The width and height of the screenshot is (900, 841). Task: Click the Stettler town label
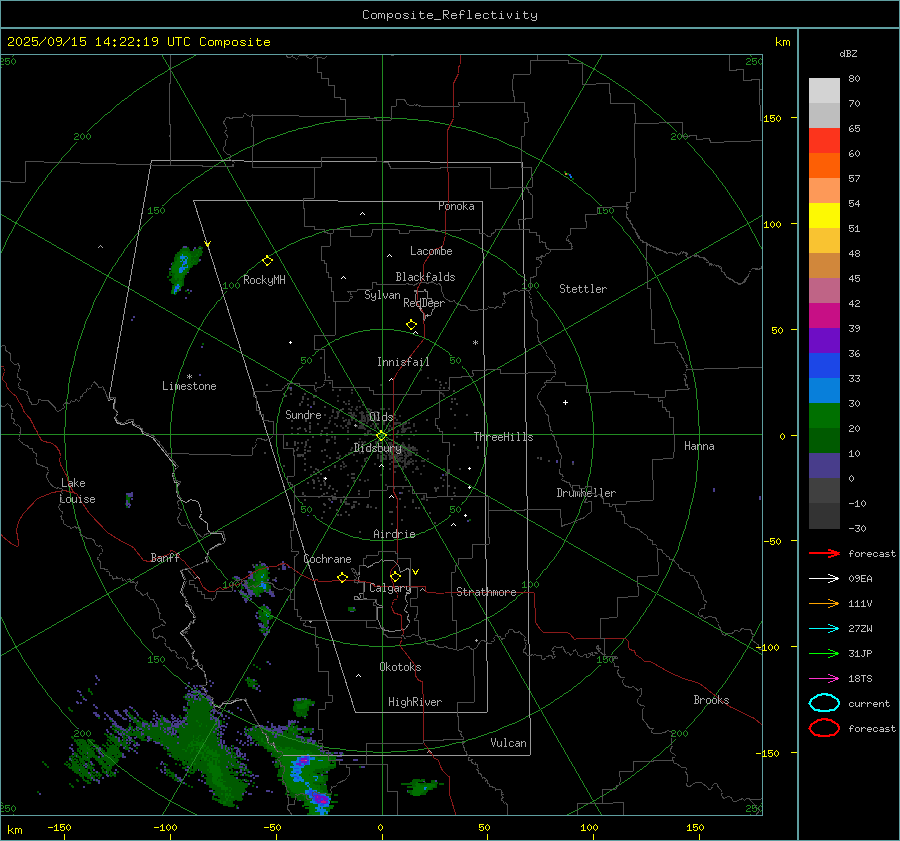[583, 289]
